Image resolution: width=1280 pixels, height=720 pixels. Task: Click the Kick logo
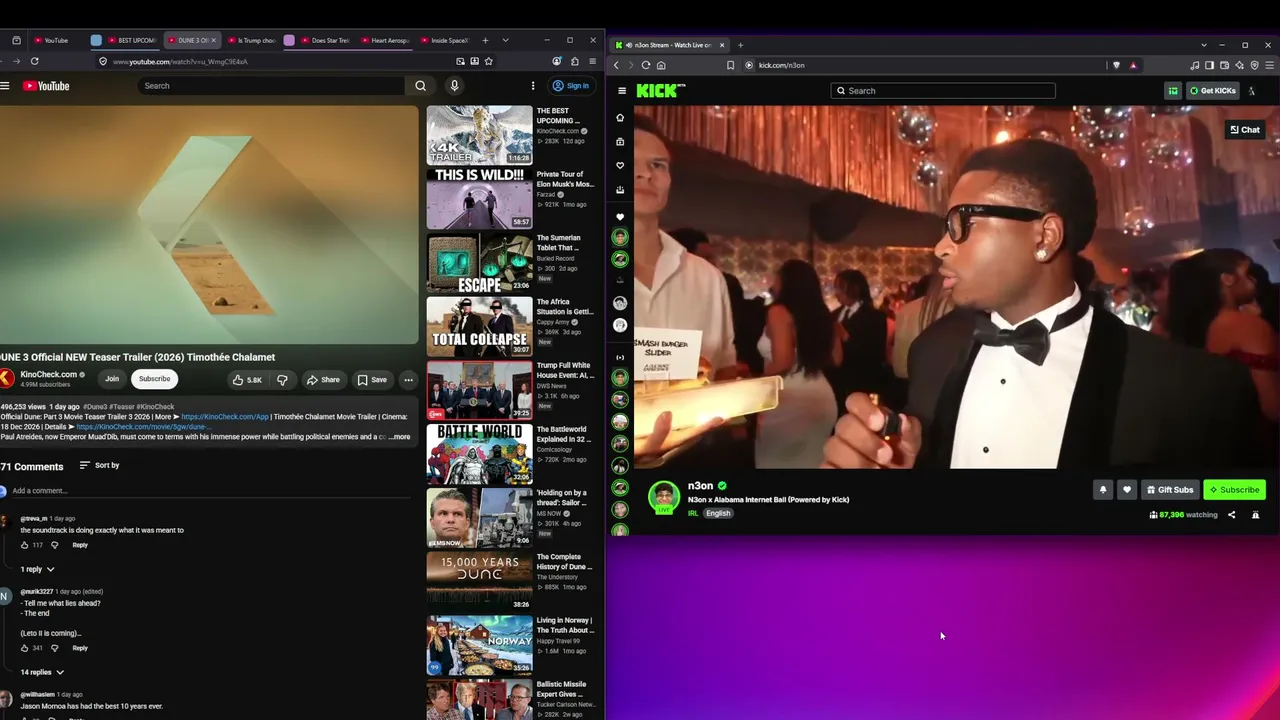click(660, 91)
